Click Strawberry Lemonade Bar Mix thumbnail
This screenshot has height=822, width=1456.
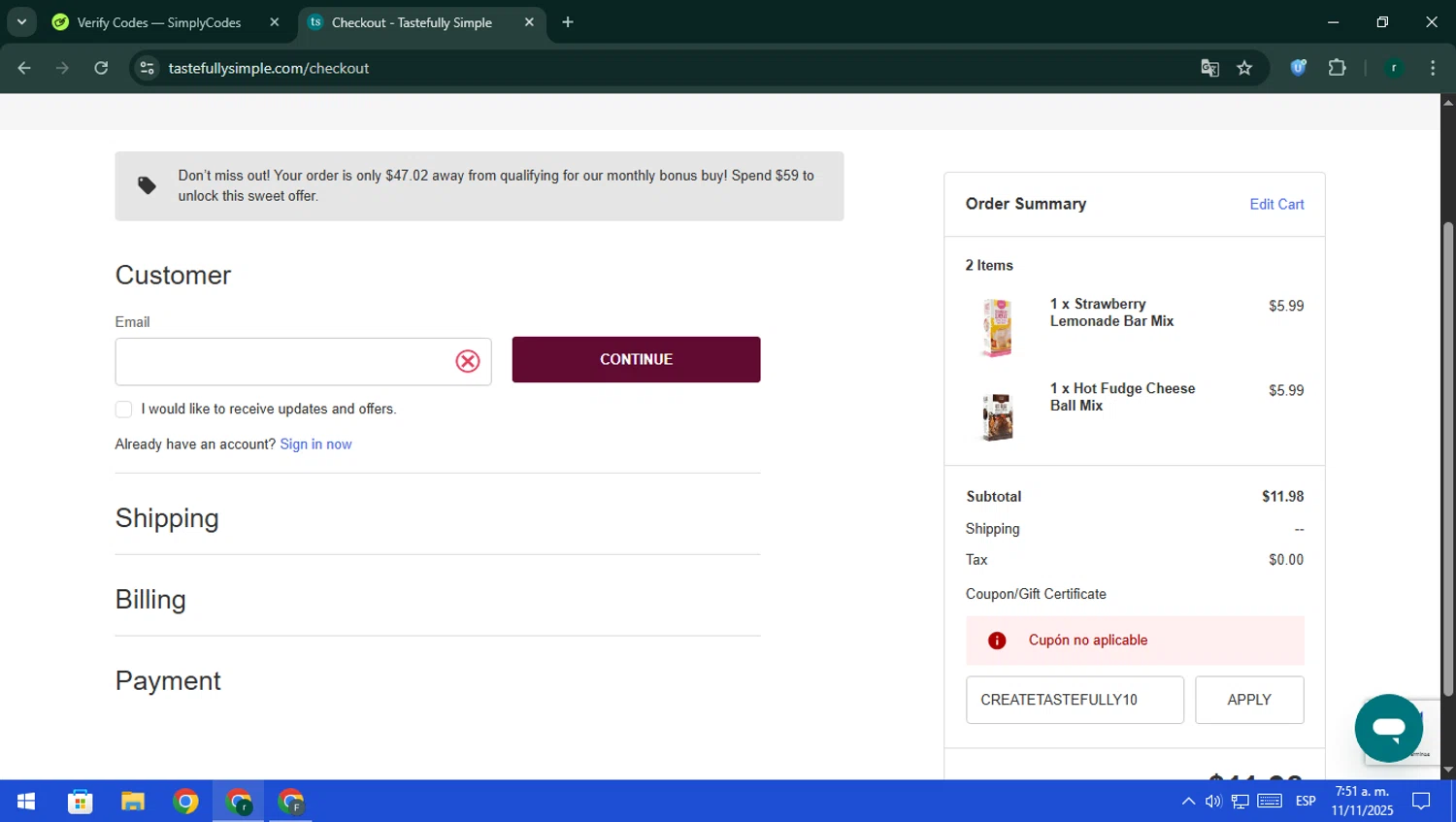997,328
